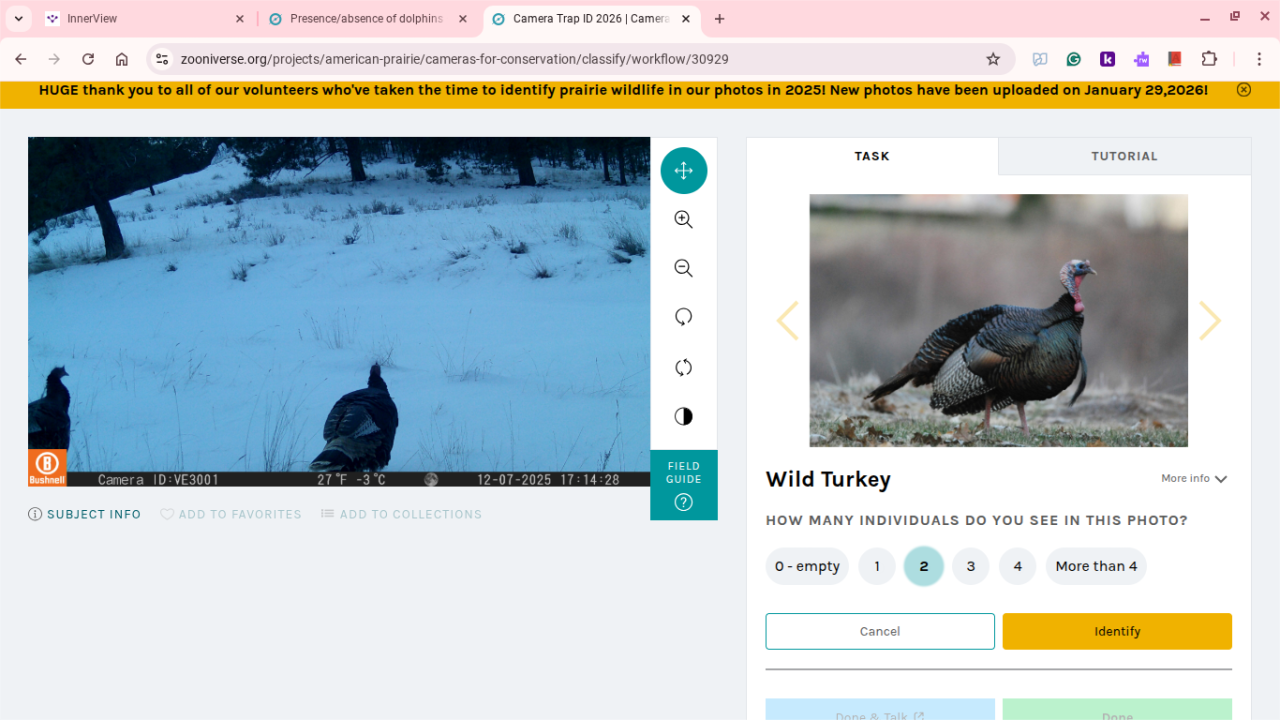Choose the '0 - empty' individuals option
The height and width of the screenshot is (720, 1280).
click(x=807, y=566)
